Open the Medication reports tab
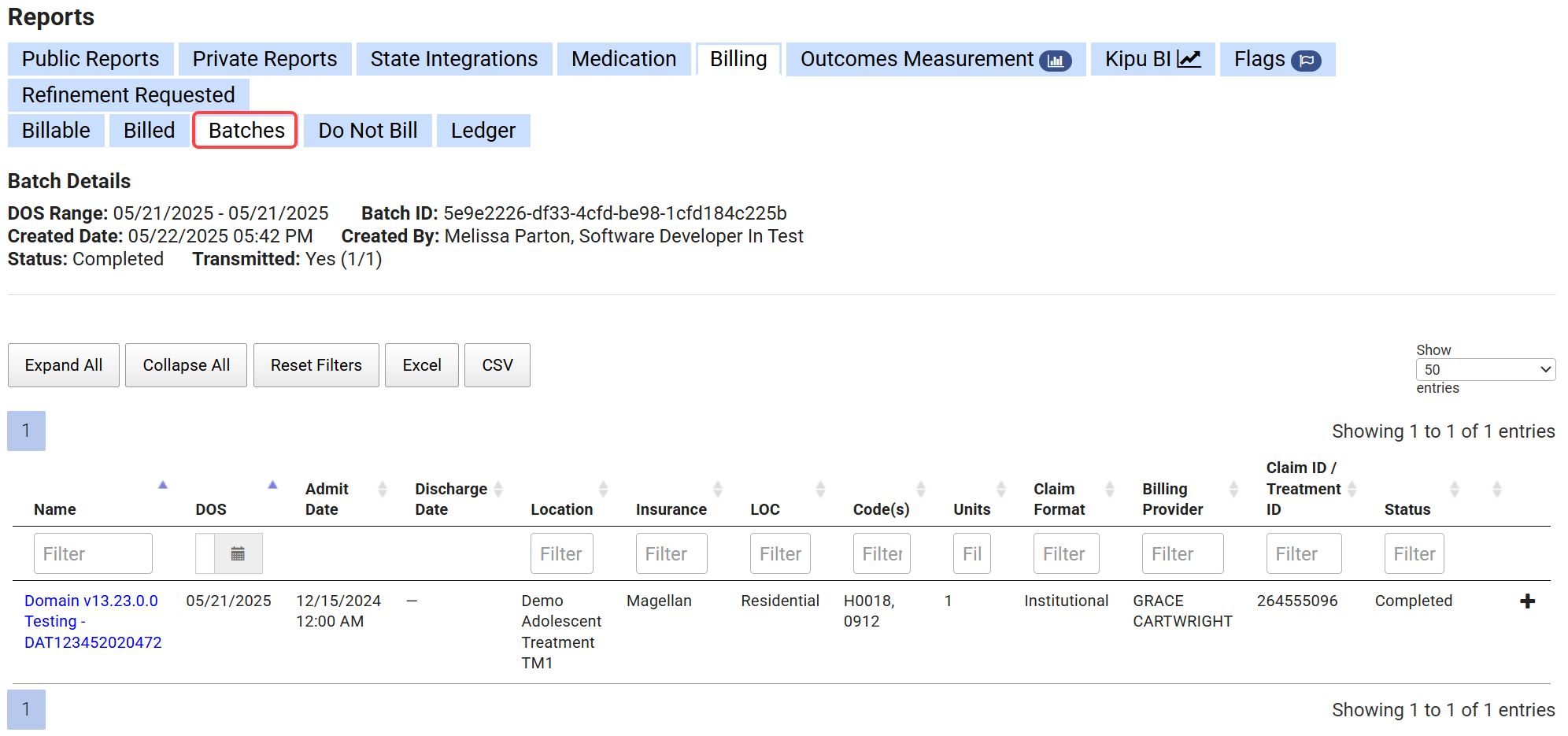Screen dimensions: 1568x736 click(x=623, y=59)
